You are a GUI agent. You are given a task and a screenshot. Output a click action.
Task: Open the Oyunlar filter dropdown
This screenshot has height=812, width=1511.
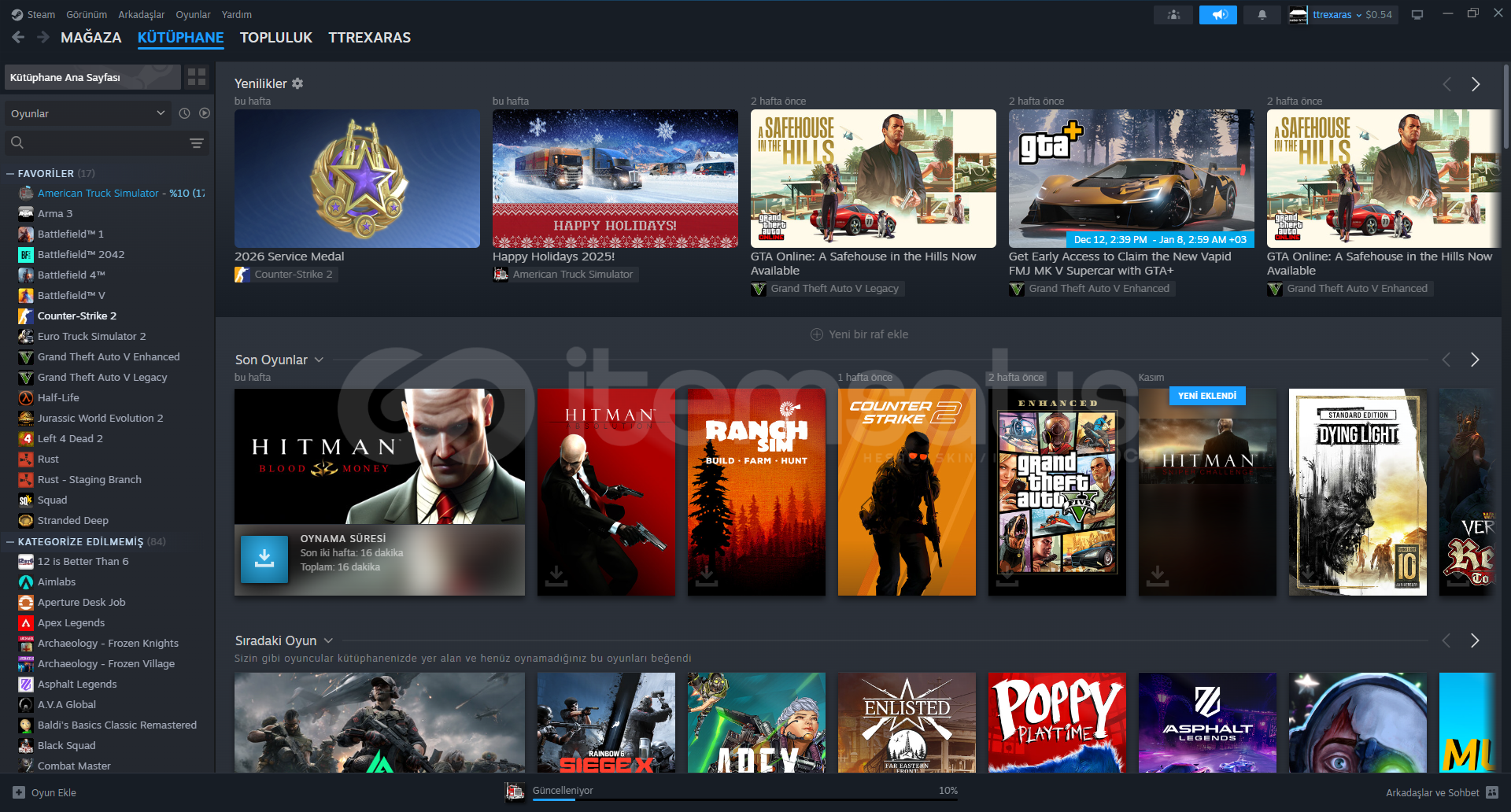[x=88, y=113]
